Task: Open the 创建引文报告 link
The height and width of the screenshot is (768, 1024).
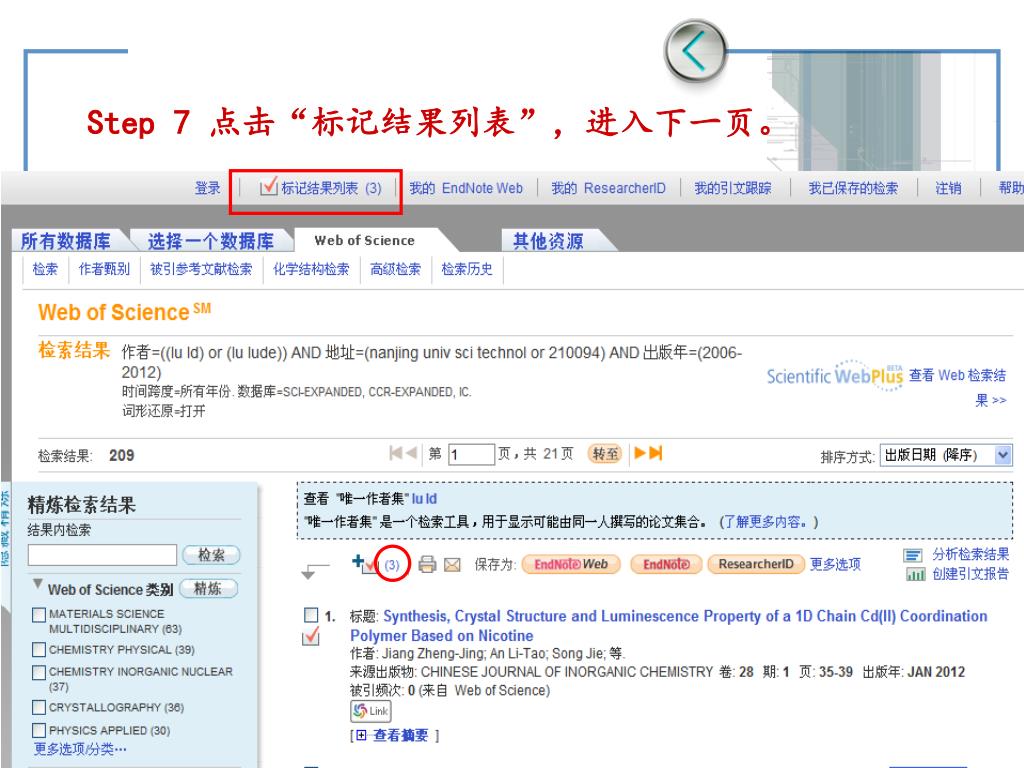Action: [x=970, y=574]
